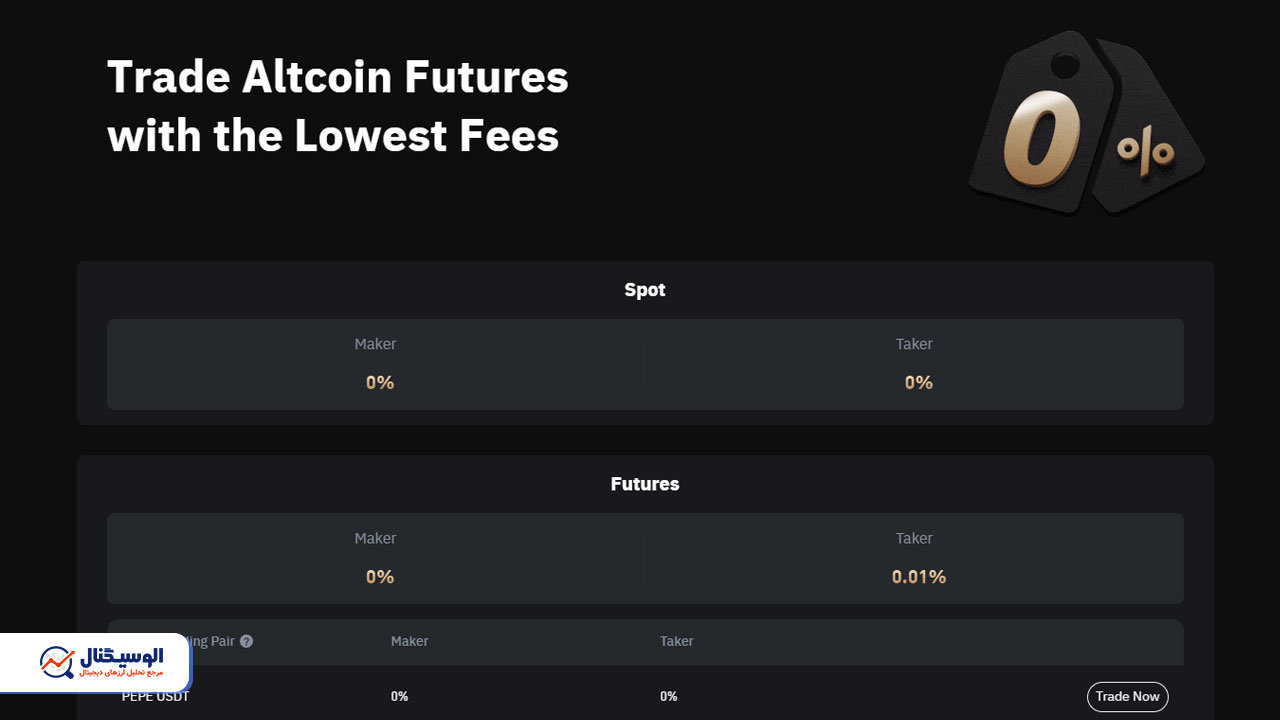The width and height of the screenshot is (1280, 720).
Task: Click the Trade Altcoin Futures headline text
Action: click(338, 77)
